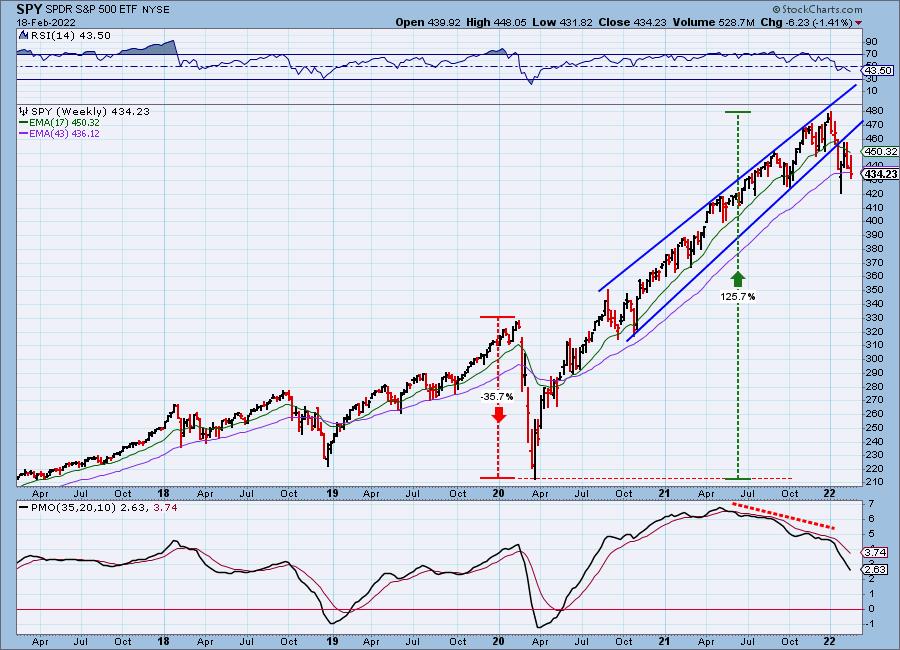Click the 3.74 PMO signal tag on right
The width and height of the screenshot is (900, 650).
tap(875, 552)
